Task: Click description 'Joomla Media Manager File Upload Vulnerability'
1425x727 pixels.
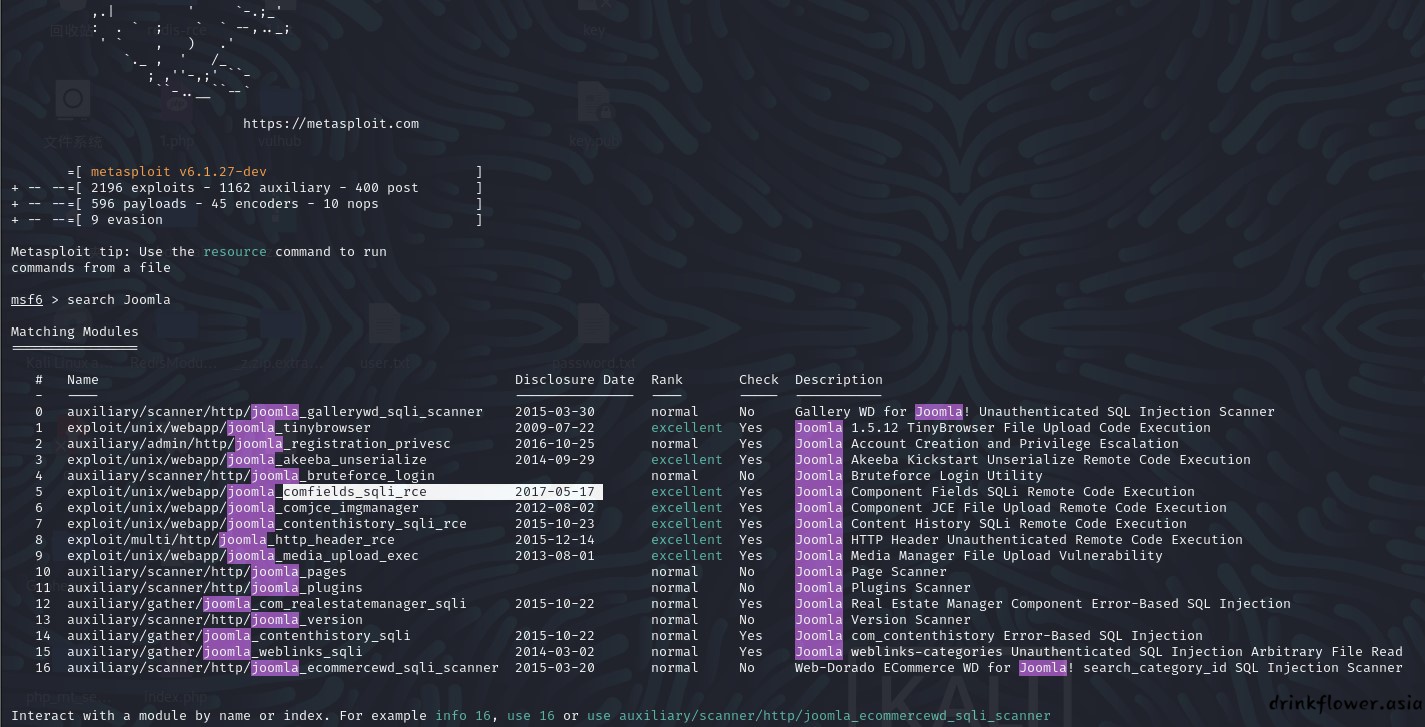Action: click(x=979, y=556)
